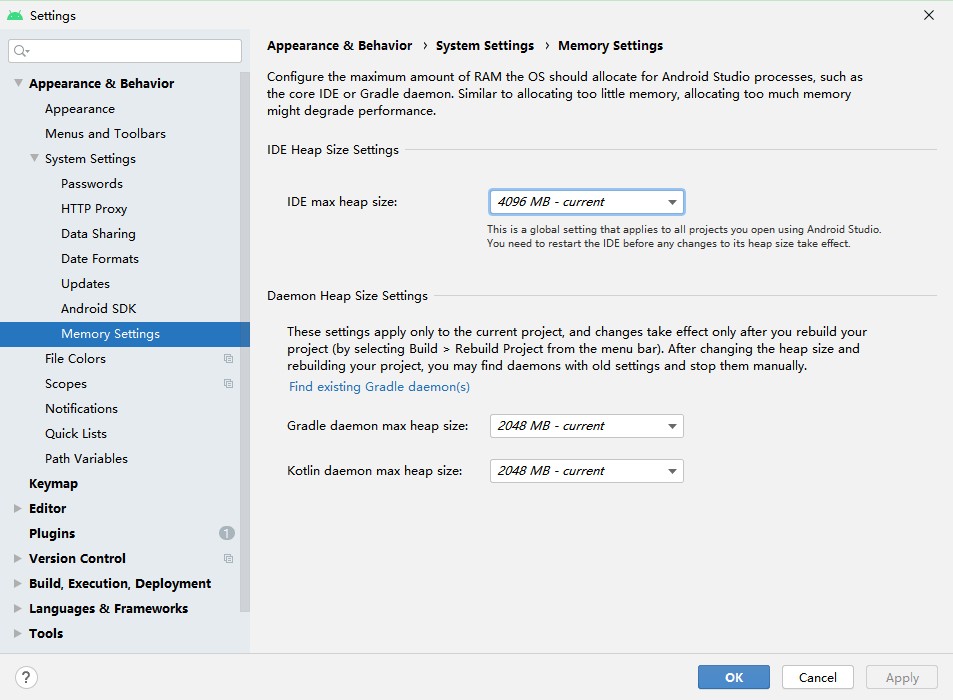Expand the Languages & Frameworks arrow
This screenshot has width=953, height=700.
tap(18, 608)
